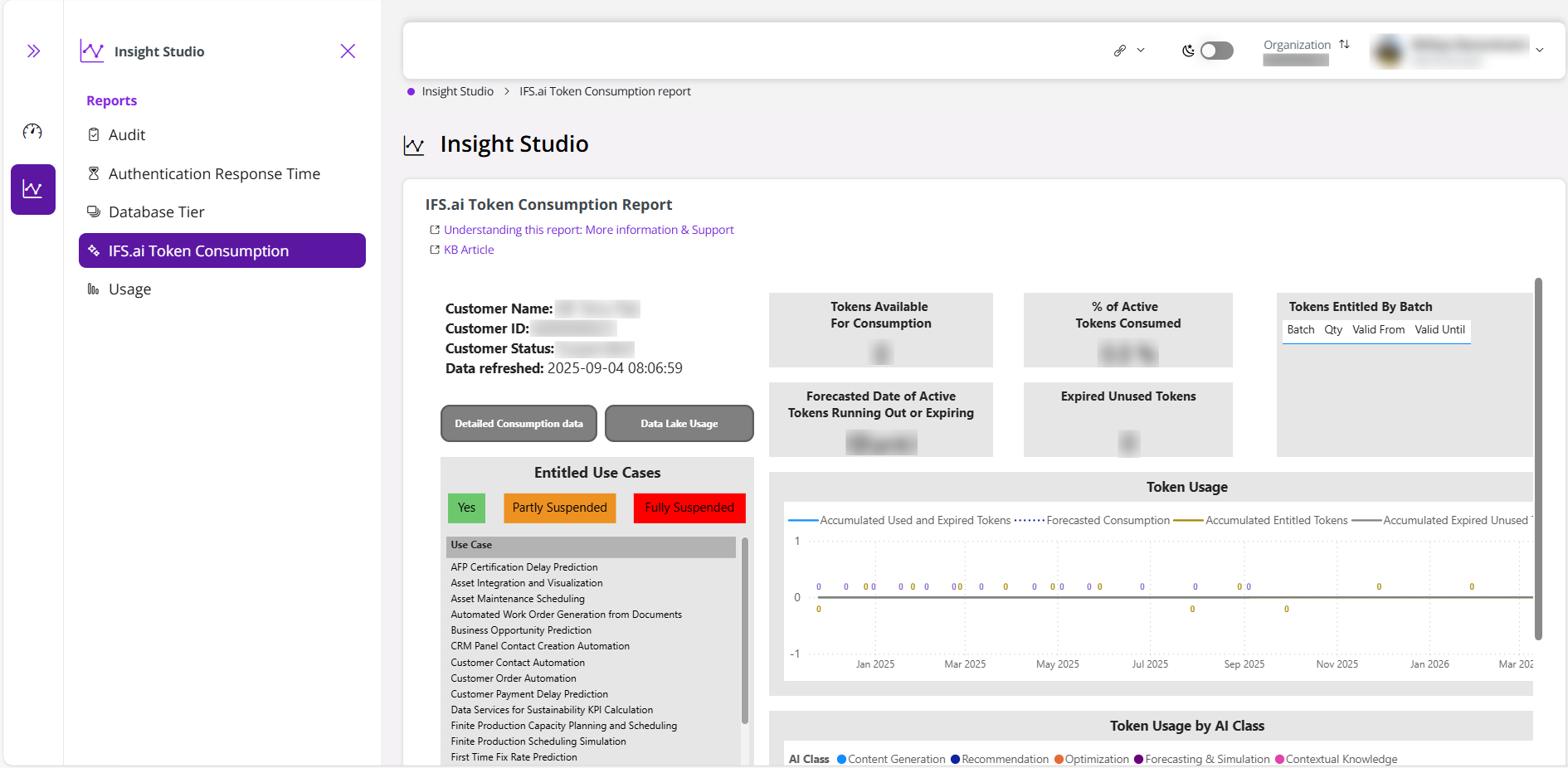Select the Insight Studio chart icon in left rail

pos(33,189)
